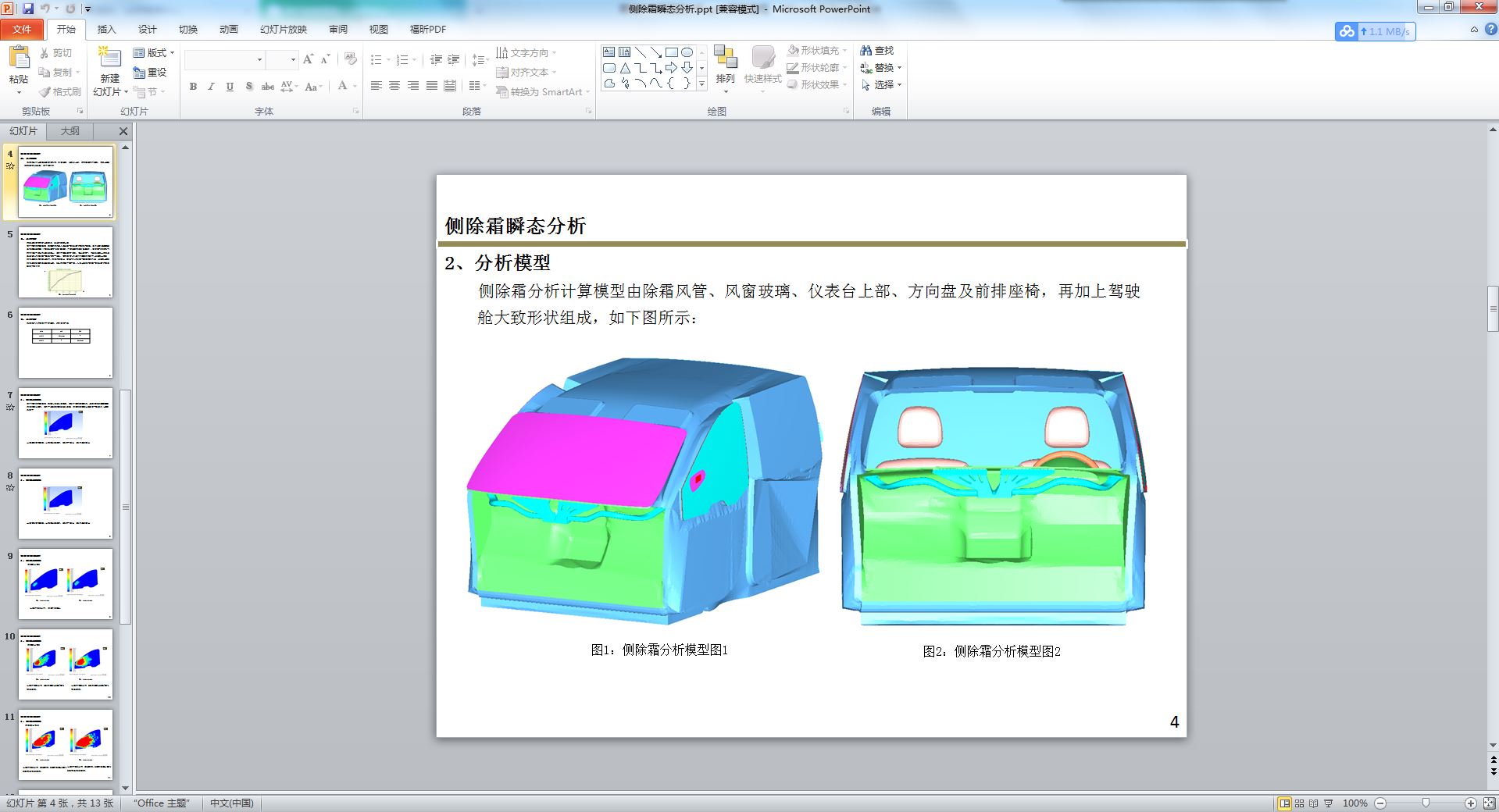Switch to the Animations (动画) tab
This screenshot has height=812, width=1499.
coord(228,30)
